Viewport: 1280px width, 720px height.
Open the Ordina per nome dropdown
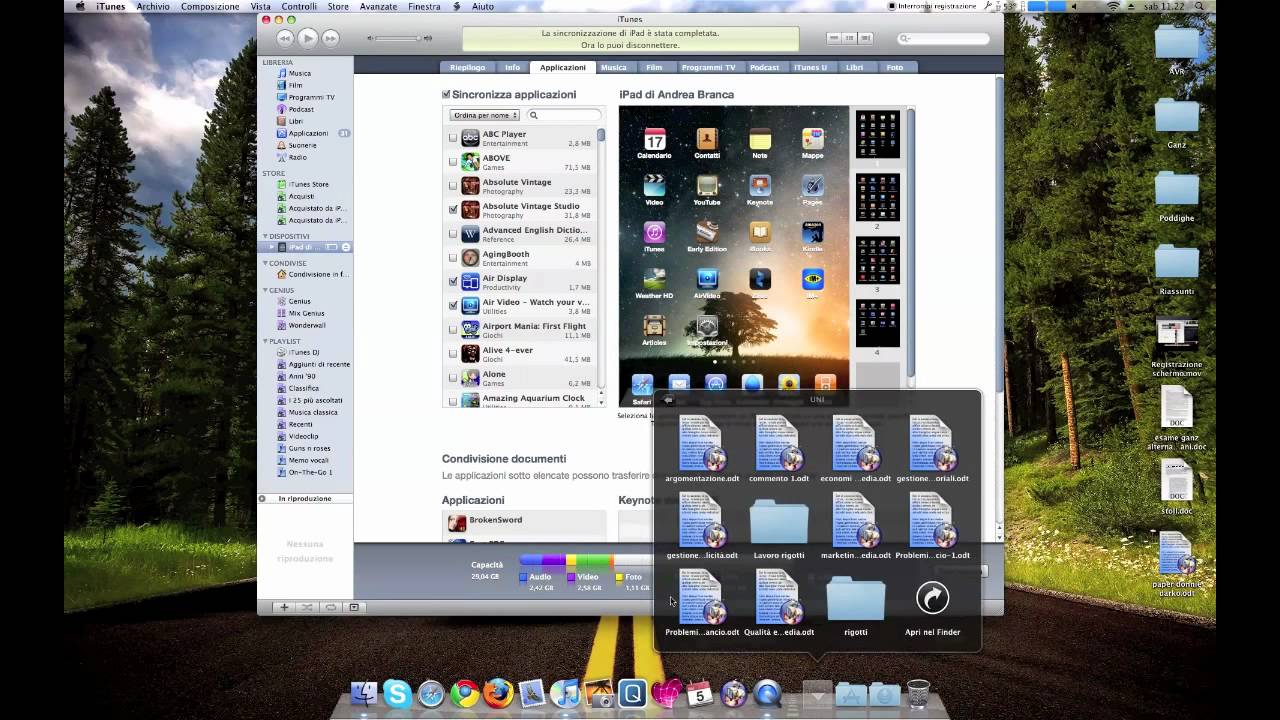(x=484, y=115)
